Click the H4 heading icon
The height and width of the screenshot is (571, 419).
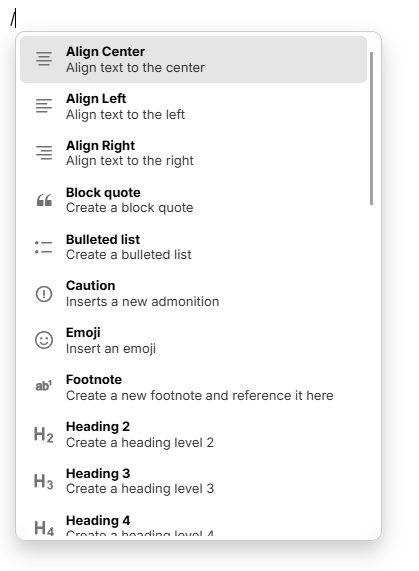[x=44, y=528]
